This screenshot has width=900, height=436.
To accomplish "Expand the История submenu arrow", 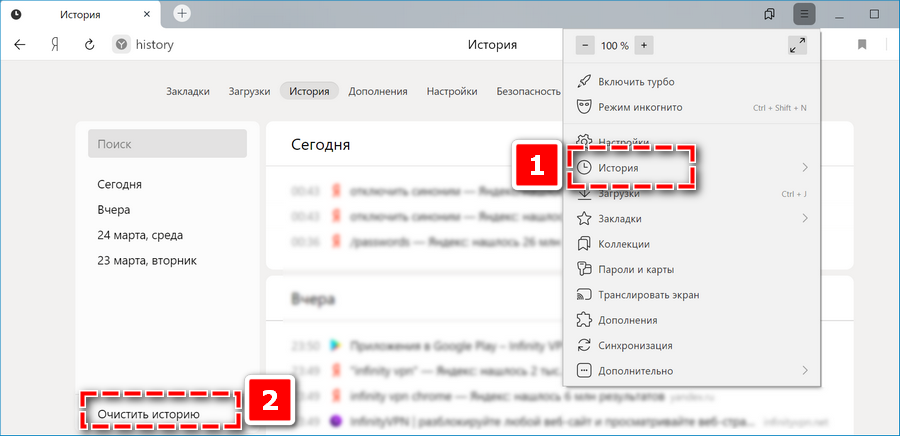I will pyautogui.click(x=805, y=168).
